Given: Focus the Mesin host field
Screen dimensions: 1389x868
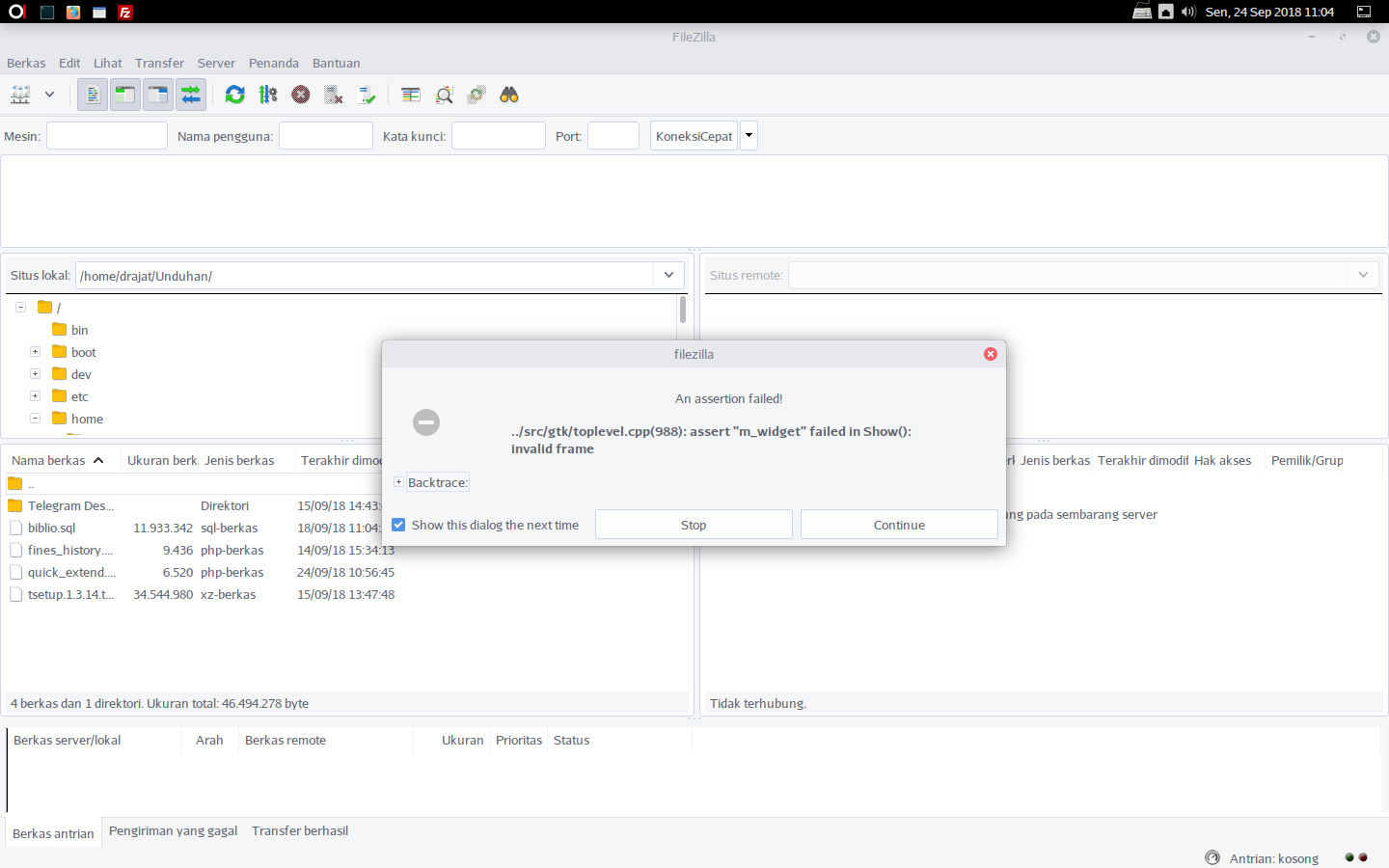Looking at the screenshot, I should pos(107,136).
